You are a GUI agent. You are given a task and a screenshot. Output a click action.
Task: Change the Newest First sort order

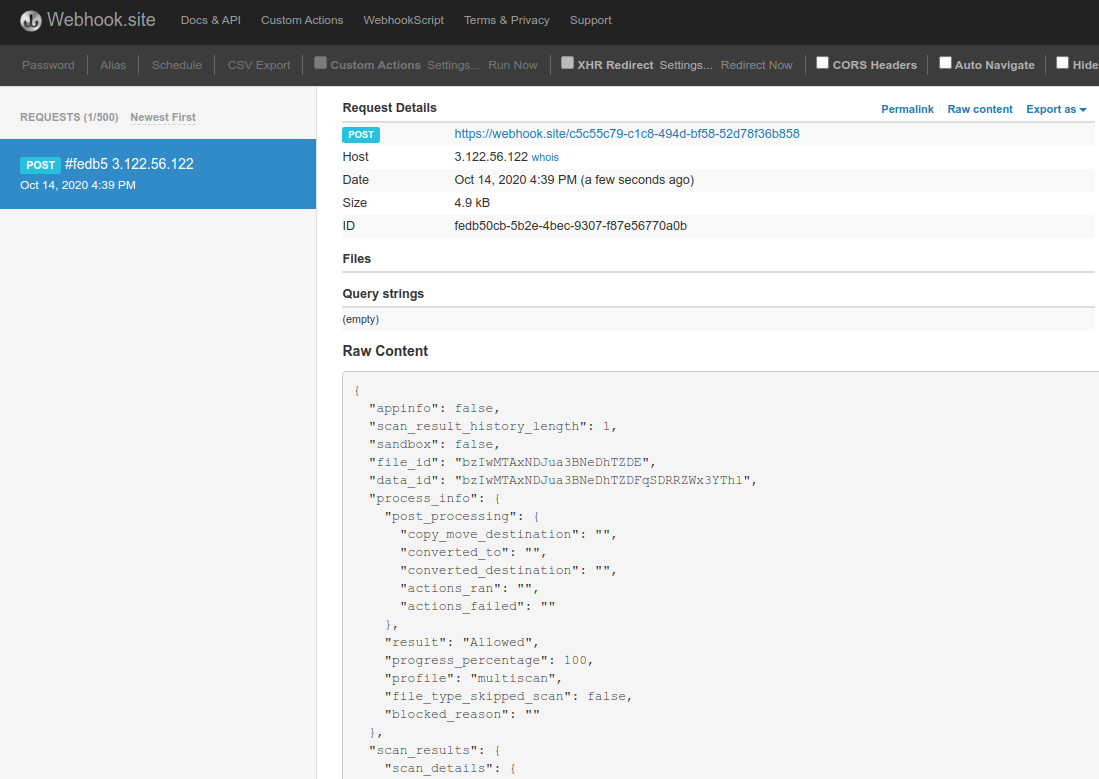point(163,117)
